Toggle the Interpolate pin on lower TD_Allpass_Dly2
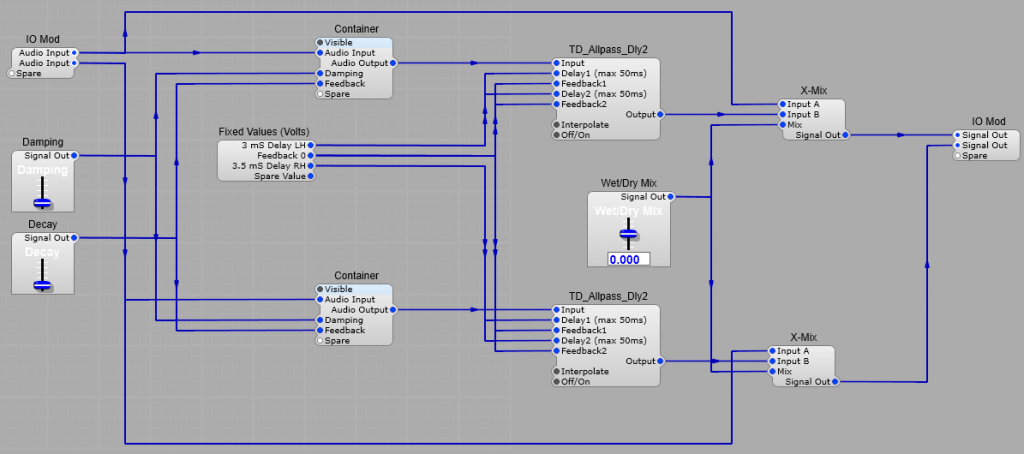The image size is (1024, 454). coord(556,371)
